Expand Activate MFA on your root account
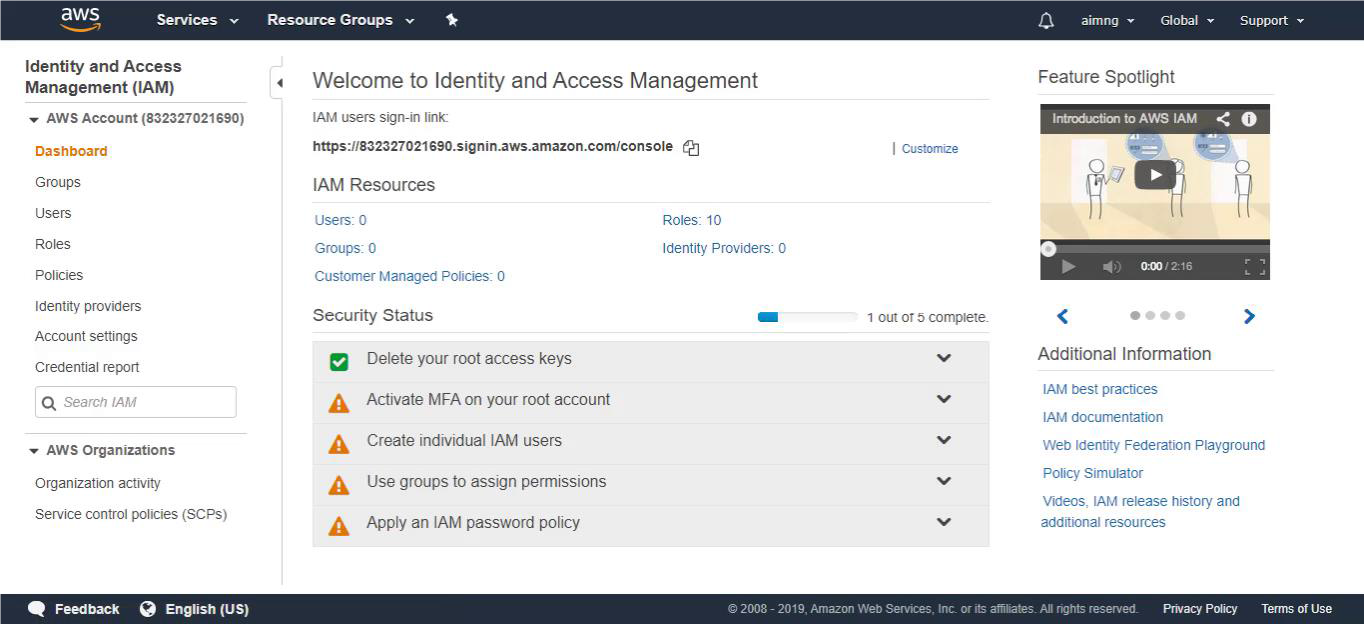The image size is (1364, 624). coord(943,399)
